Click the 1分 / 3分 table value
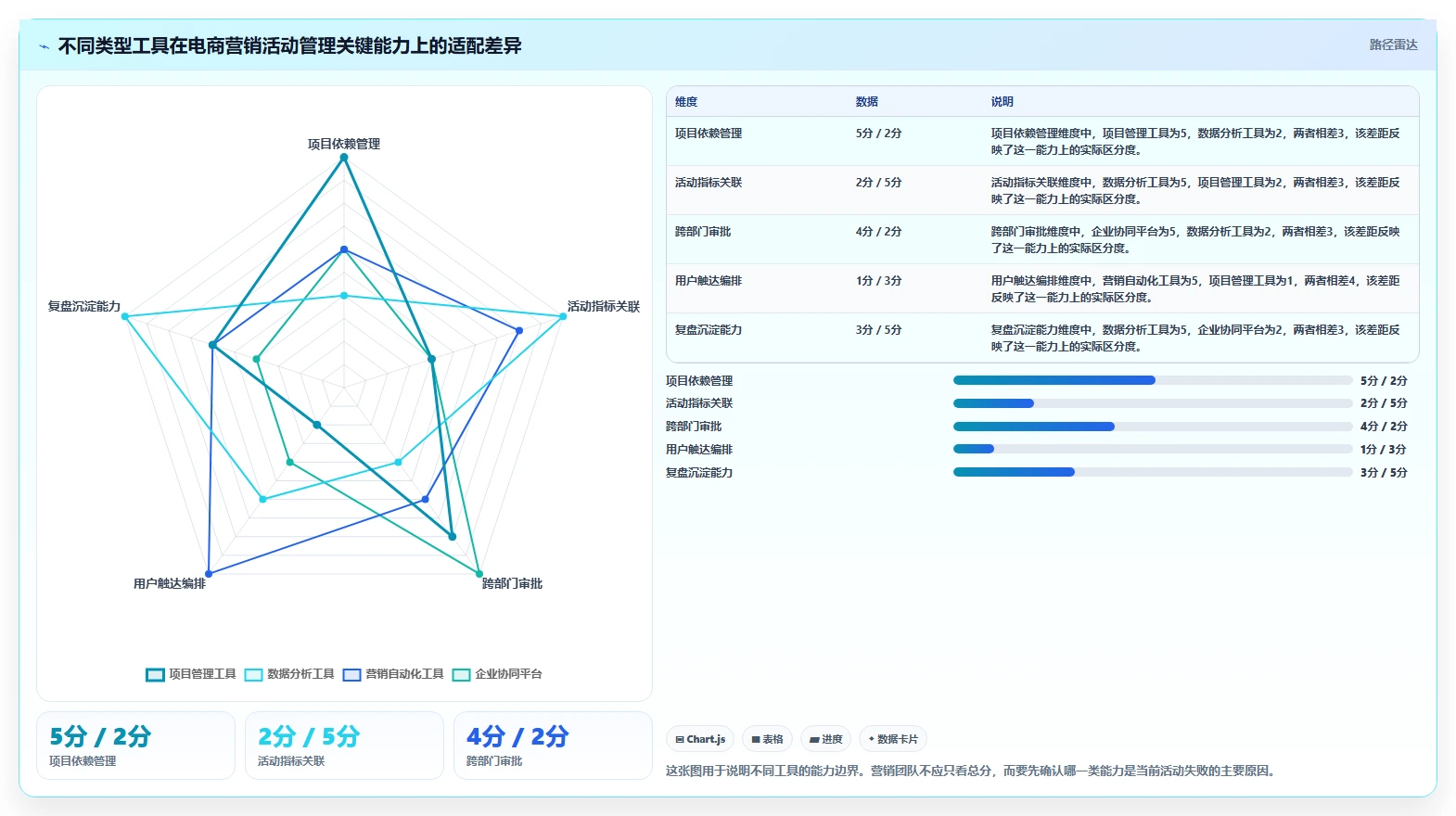Image resolution: width=1456 pixels, height=816 pixels. click(x=878, y=281)
